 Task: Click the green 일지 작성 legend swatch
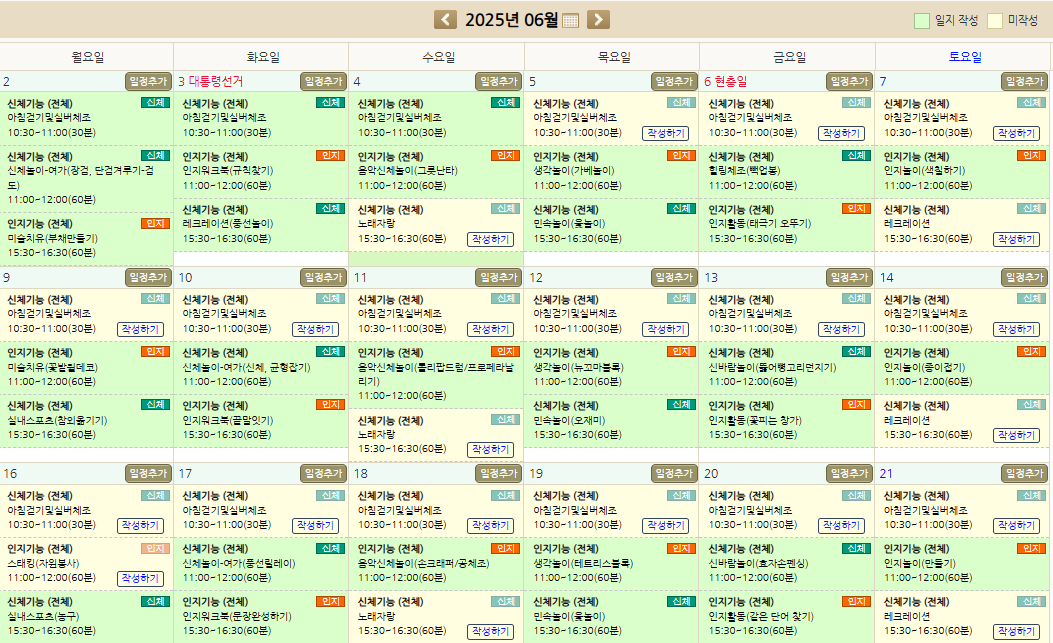point(921,20)
